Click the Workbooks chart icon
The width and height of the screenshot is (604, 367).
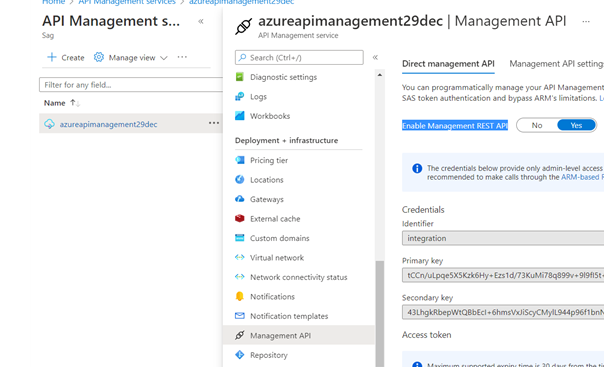240,116
